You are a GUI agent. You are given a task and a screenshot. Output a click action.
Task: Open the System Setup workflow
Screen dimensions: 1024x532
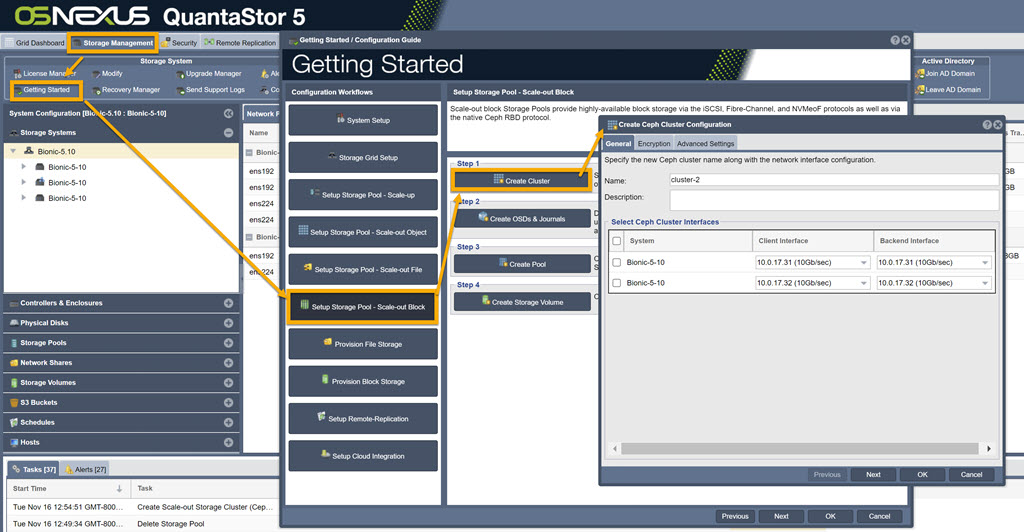point(363,120)
